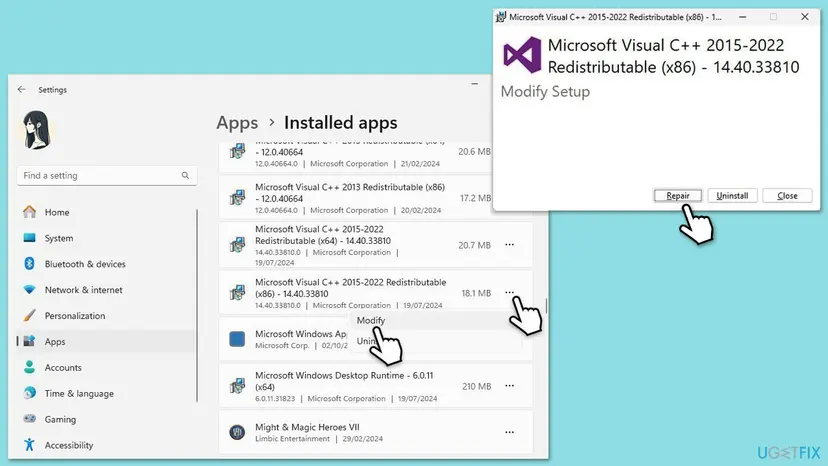This screenshot has width=828, height=466.
Task: Click the 210 MB size text
Action: (x=476, y=387)
